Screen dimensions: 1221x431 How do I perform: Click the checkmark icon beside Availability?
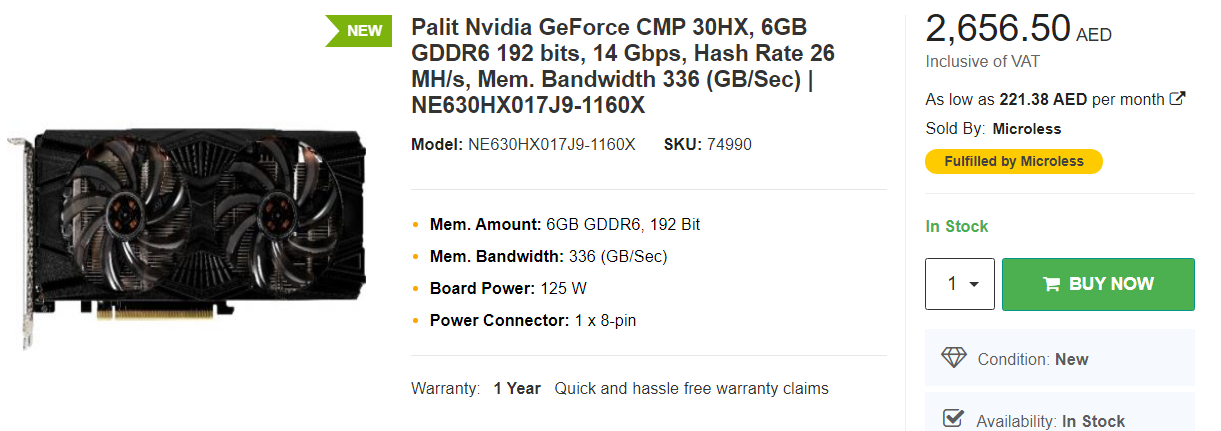(954, 420)
